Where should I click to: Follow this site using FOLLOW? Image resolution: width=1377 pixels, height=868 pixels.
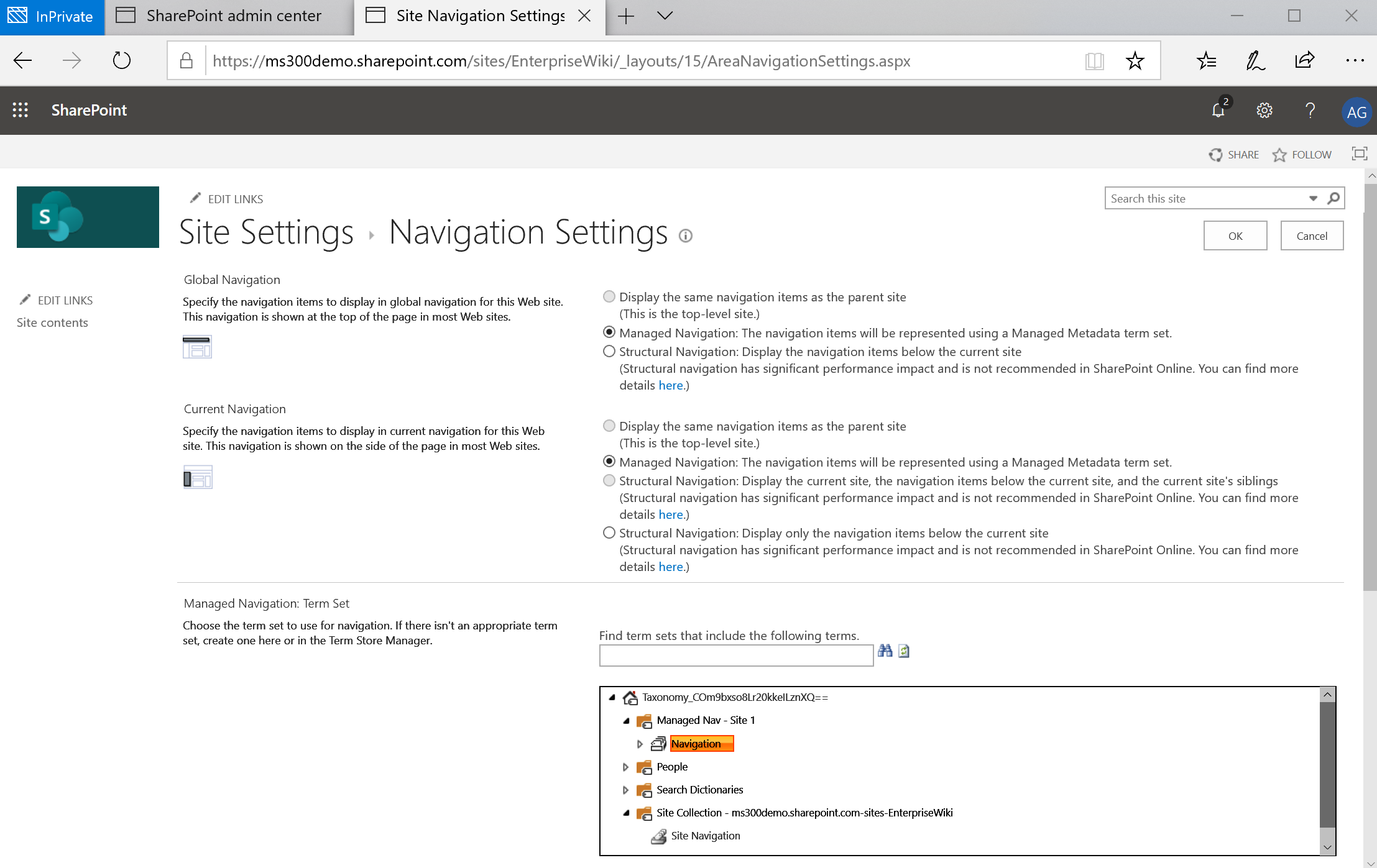[x=1302, y=154]
